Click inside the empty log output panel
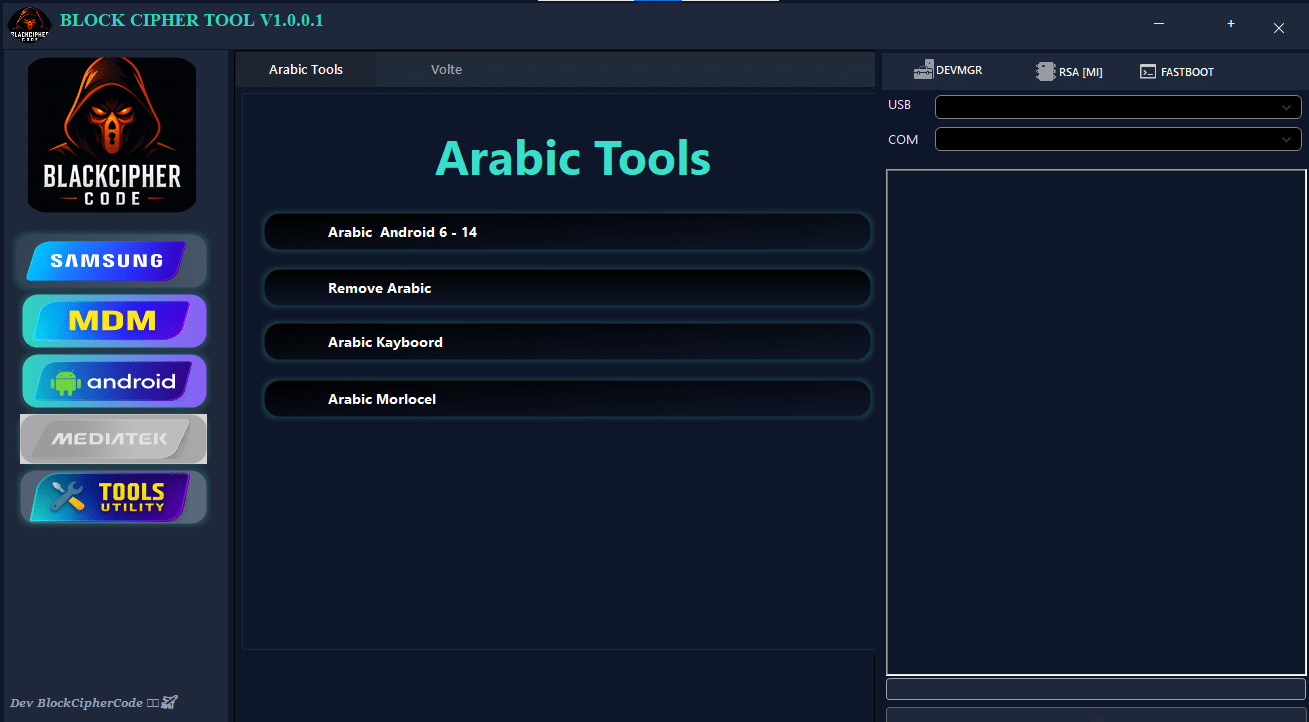This screenshot has width=1309, height=722. click(1096, 421)
